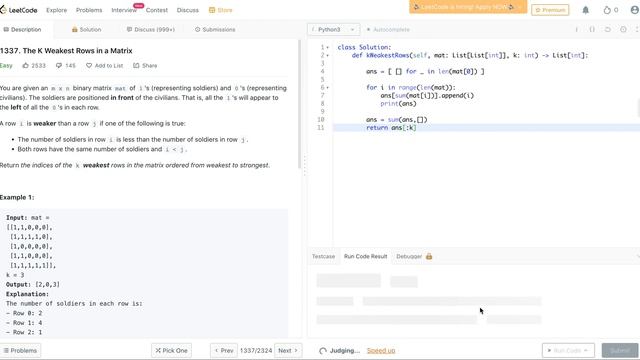Click code line 10 ans = sum(ans,[])
The width and height of the screenshot is (640, 360).
coord(397,120)
